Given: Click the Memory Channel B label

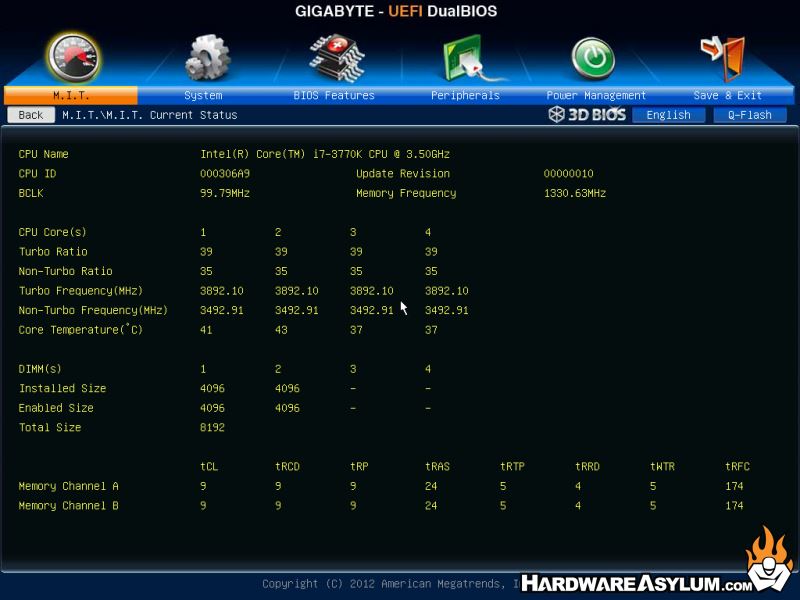Looking at the screenshot, I should tap(68, 506).
